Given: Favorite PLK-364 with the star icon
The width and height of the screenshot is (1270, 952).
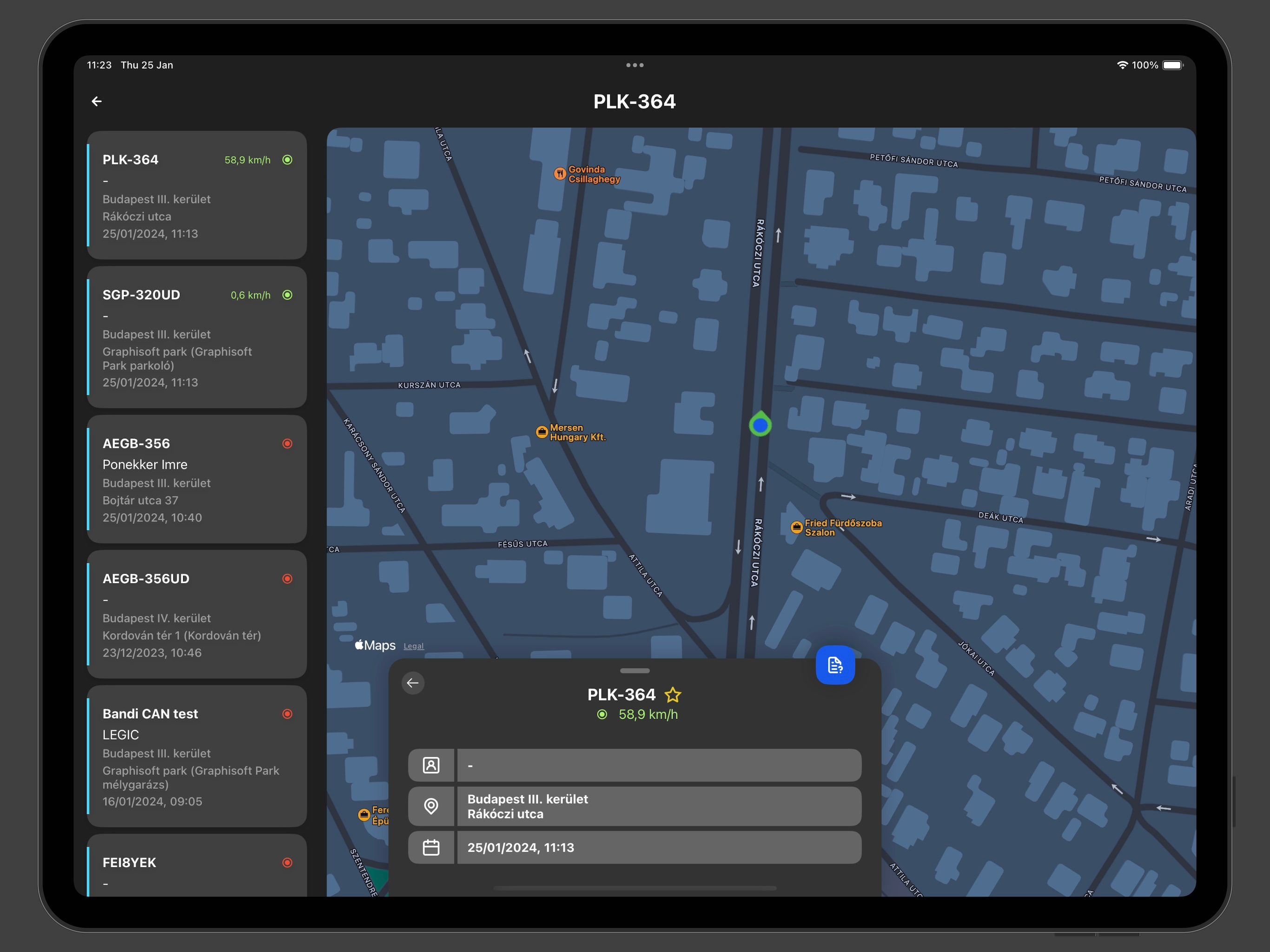Looking at the screenshot, I should [672, 695].
